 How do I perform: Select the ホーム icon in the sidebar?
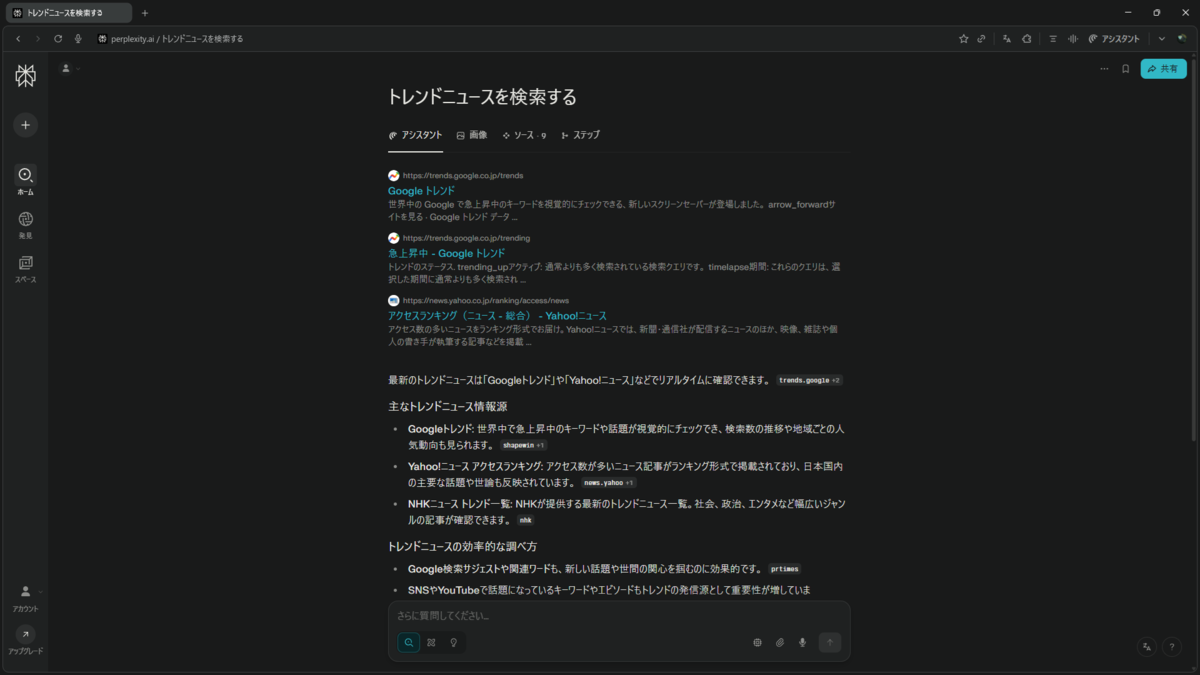[25, 180]
